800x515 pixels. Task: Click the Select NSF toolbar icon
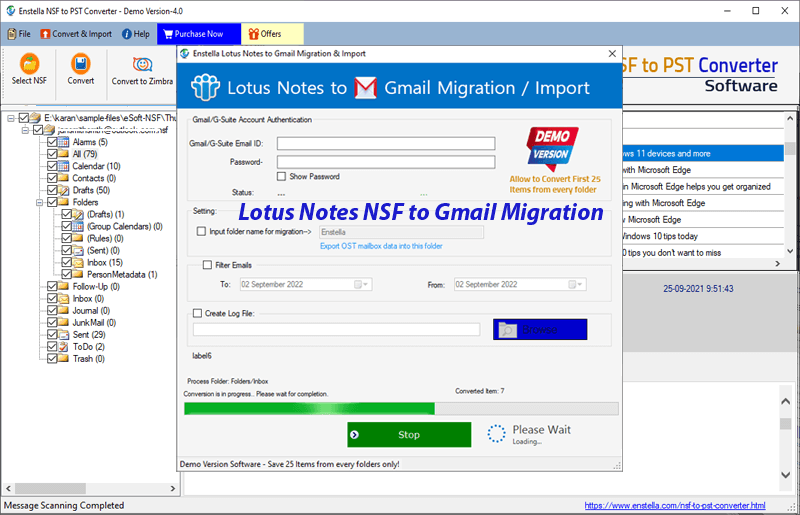click(30, 64)
